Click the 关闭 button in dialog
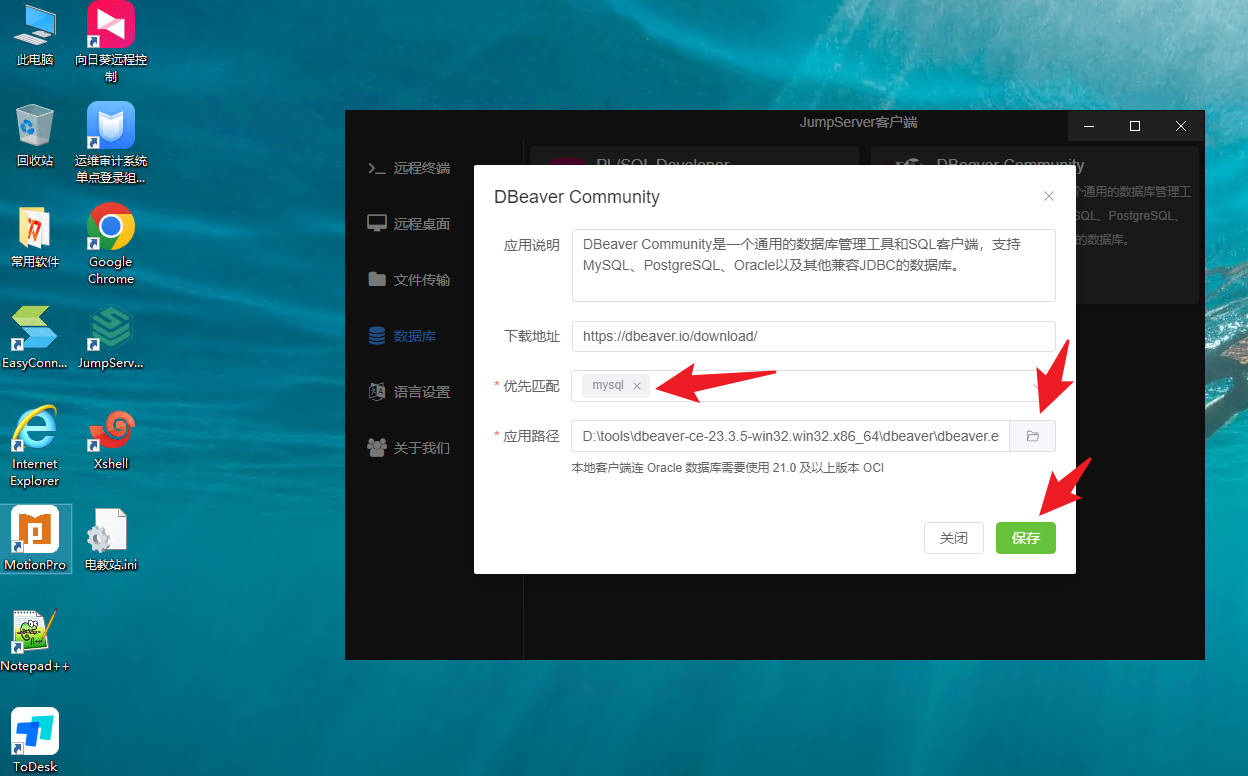Viewport: 1248px width, 776px height. 953,538
